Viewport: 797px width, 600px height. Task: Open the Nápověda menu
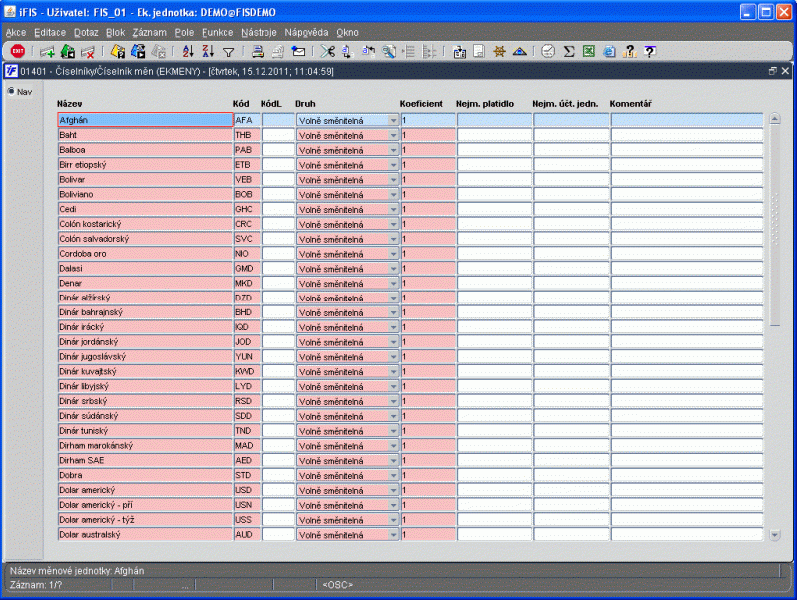point(306,32)
